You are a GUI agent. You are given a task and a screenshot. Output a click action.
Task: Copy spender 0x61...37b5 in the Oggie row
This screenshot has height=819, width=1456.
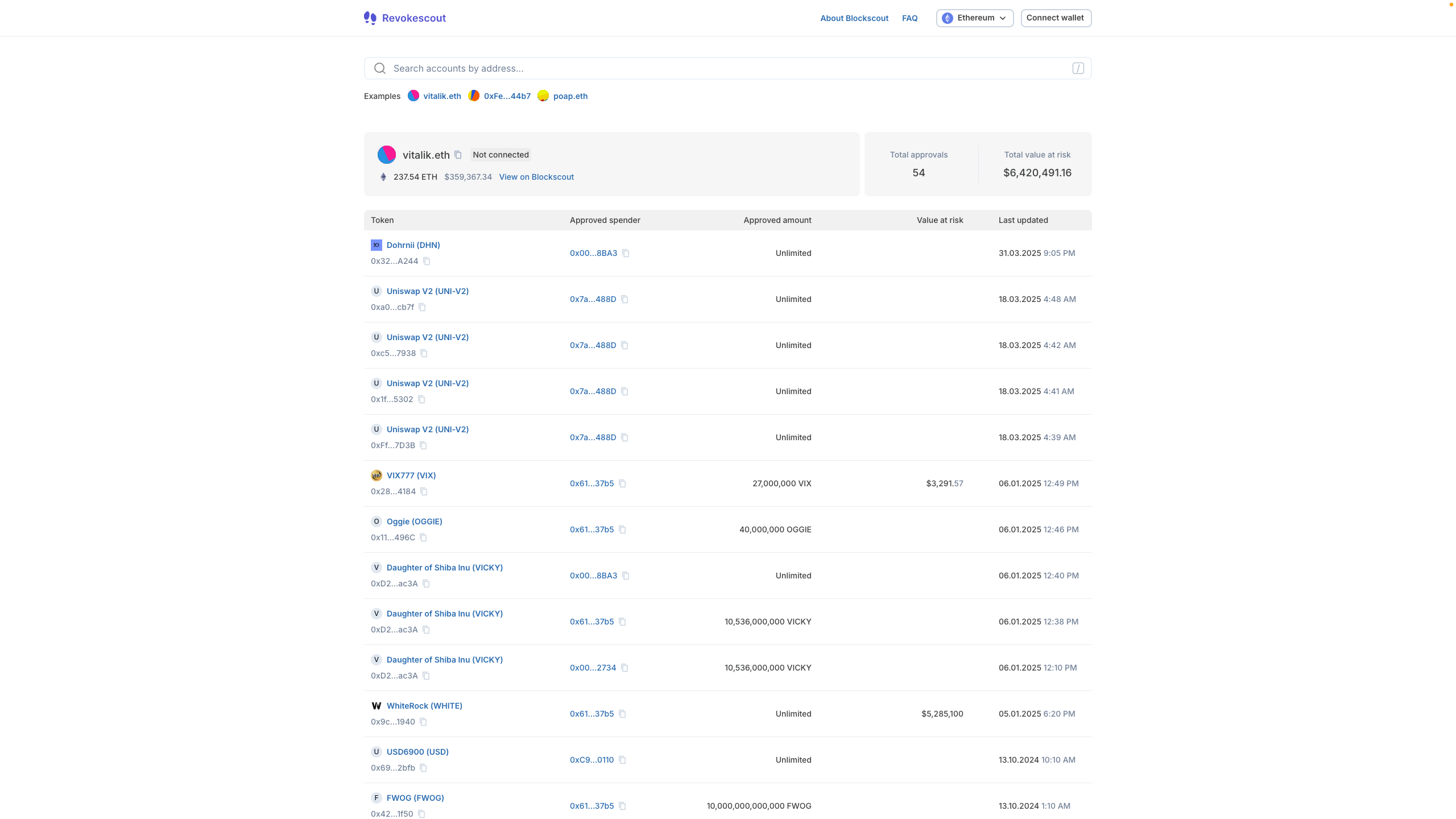tap(622, 530)
